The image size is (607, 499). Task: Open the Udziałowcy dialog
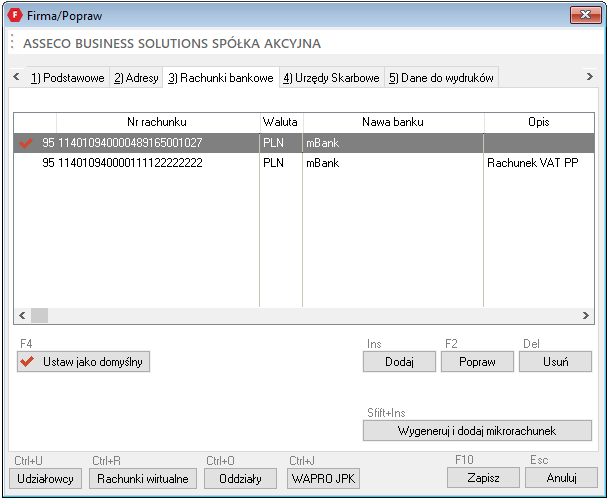tap(45, 478)
